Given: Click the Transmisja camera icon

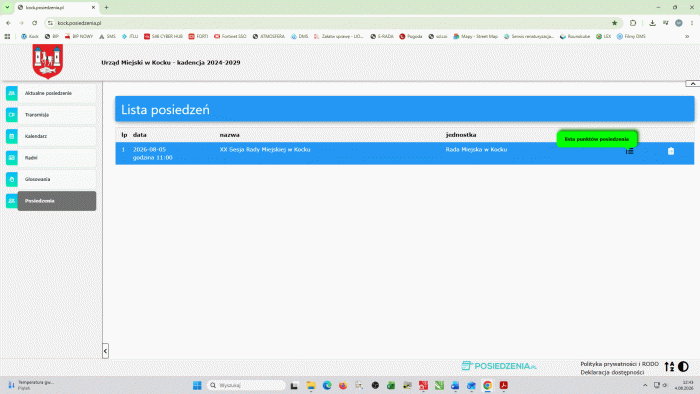Looking at the screenshot, I should tap(12, 115).
